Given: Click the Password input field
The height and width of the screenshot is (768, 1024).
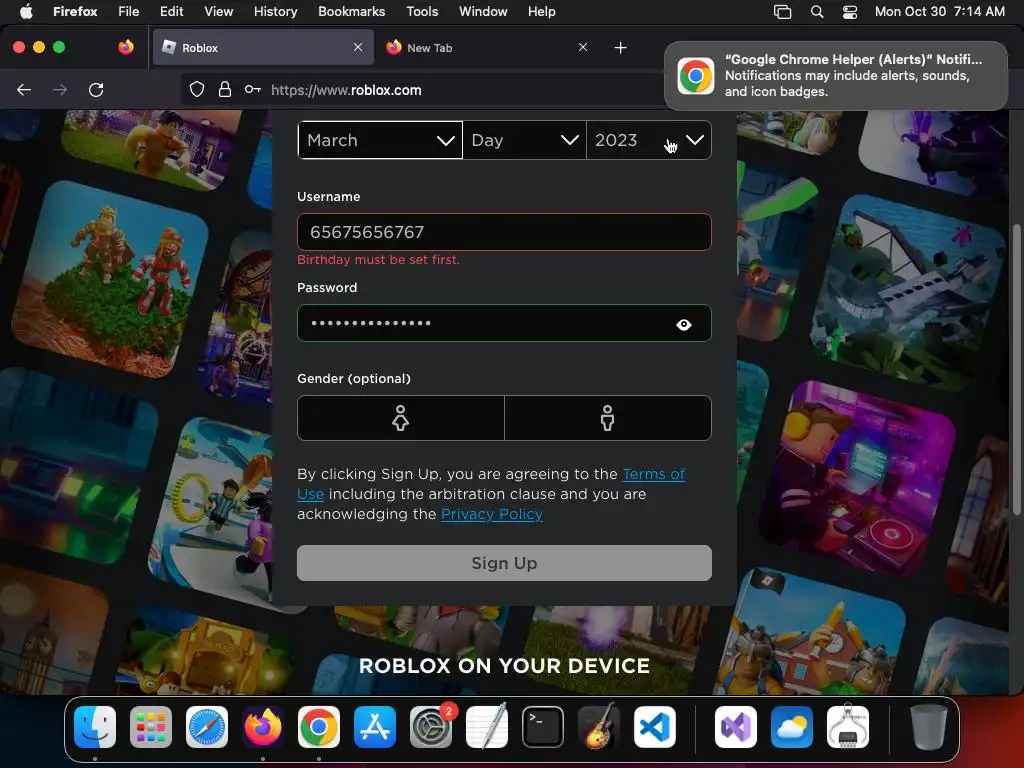Looking at the screenshot, I should click(x=504, y=323).
